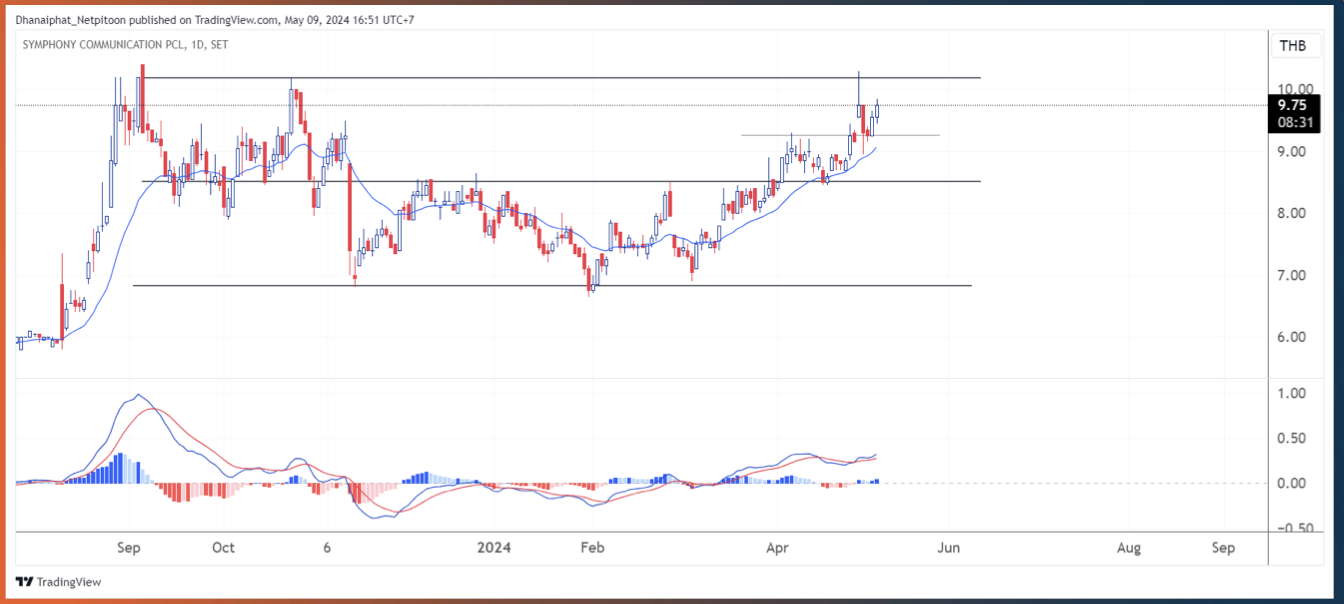Click the 9.00 price axis label
This screenshot has width=1344, height=604.
point(1293,152)
